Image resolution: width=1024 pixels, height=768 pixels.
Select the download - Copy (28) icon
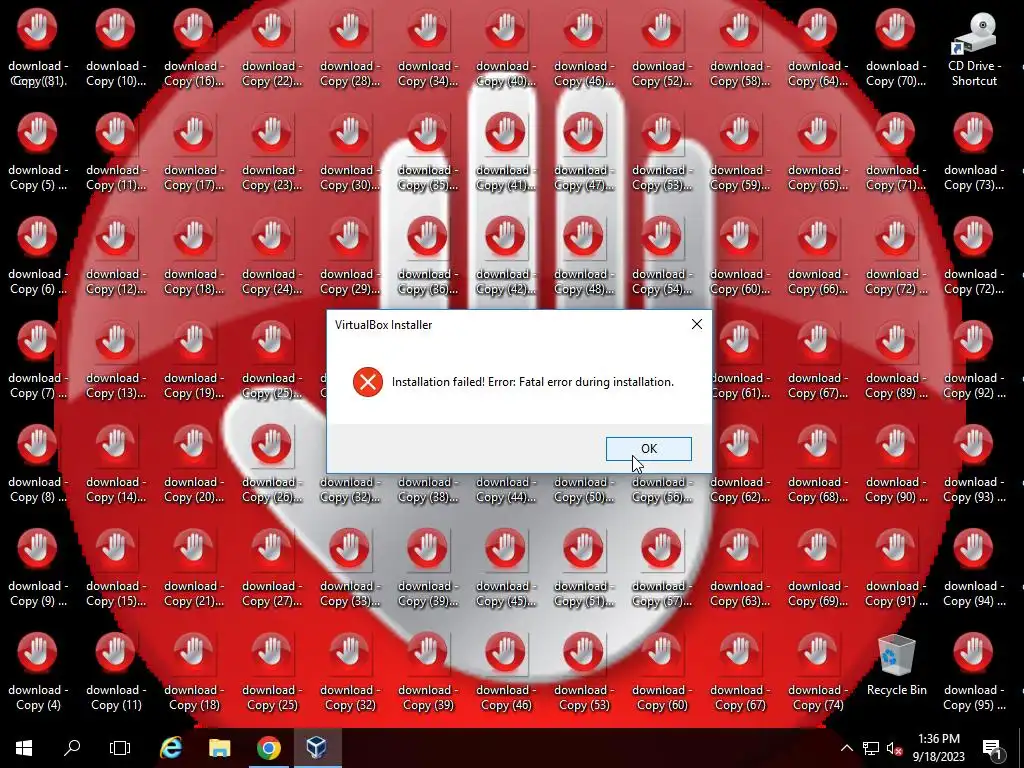(x=349, y=50)
